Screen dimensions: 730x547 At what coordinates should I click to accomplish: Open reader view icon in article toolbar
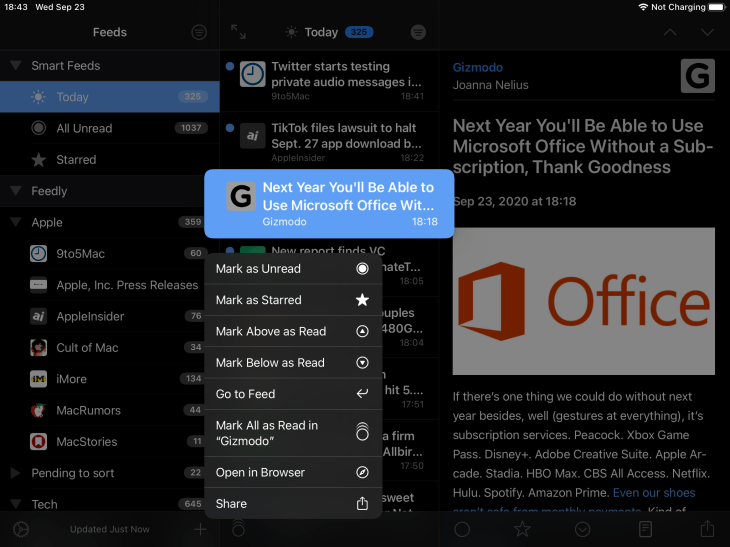click(x=646, y=529)
